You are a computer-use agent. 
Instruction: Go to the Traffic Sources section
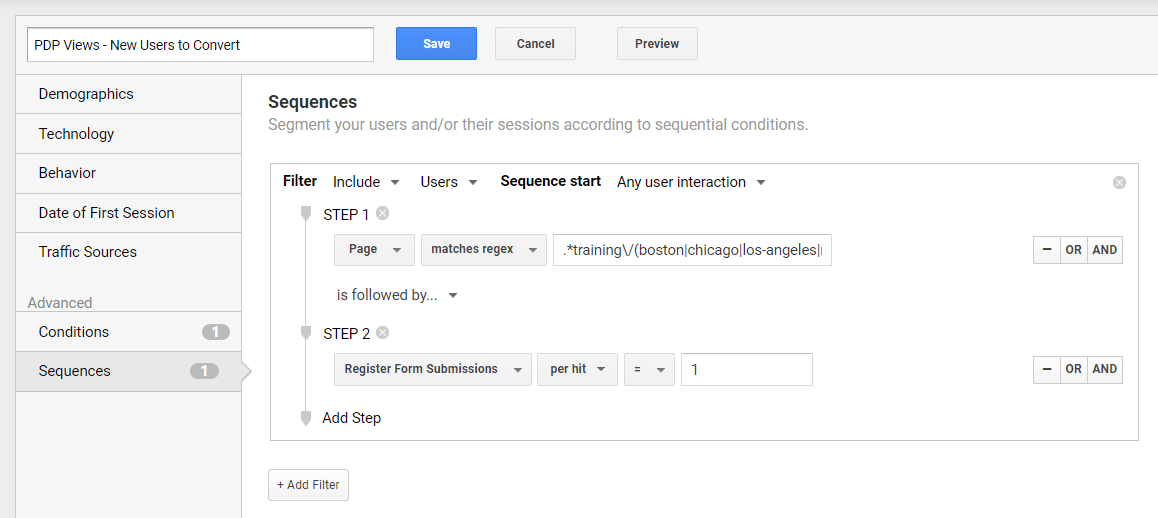tap(88, 252)
